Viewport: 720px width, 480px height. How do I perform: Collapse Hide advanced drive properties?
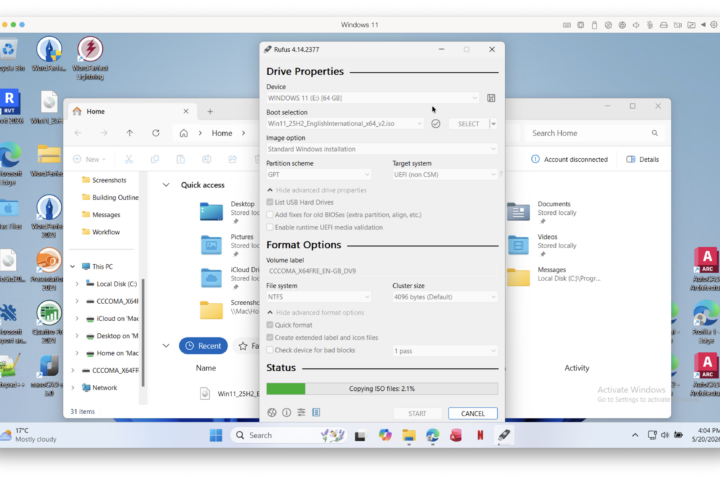coord(317,190)
